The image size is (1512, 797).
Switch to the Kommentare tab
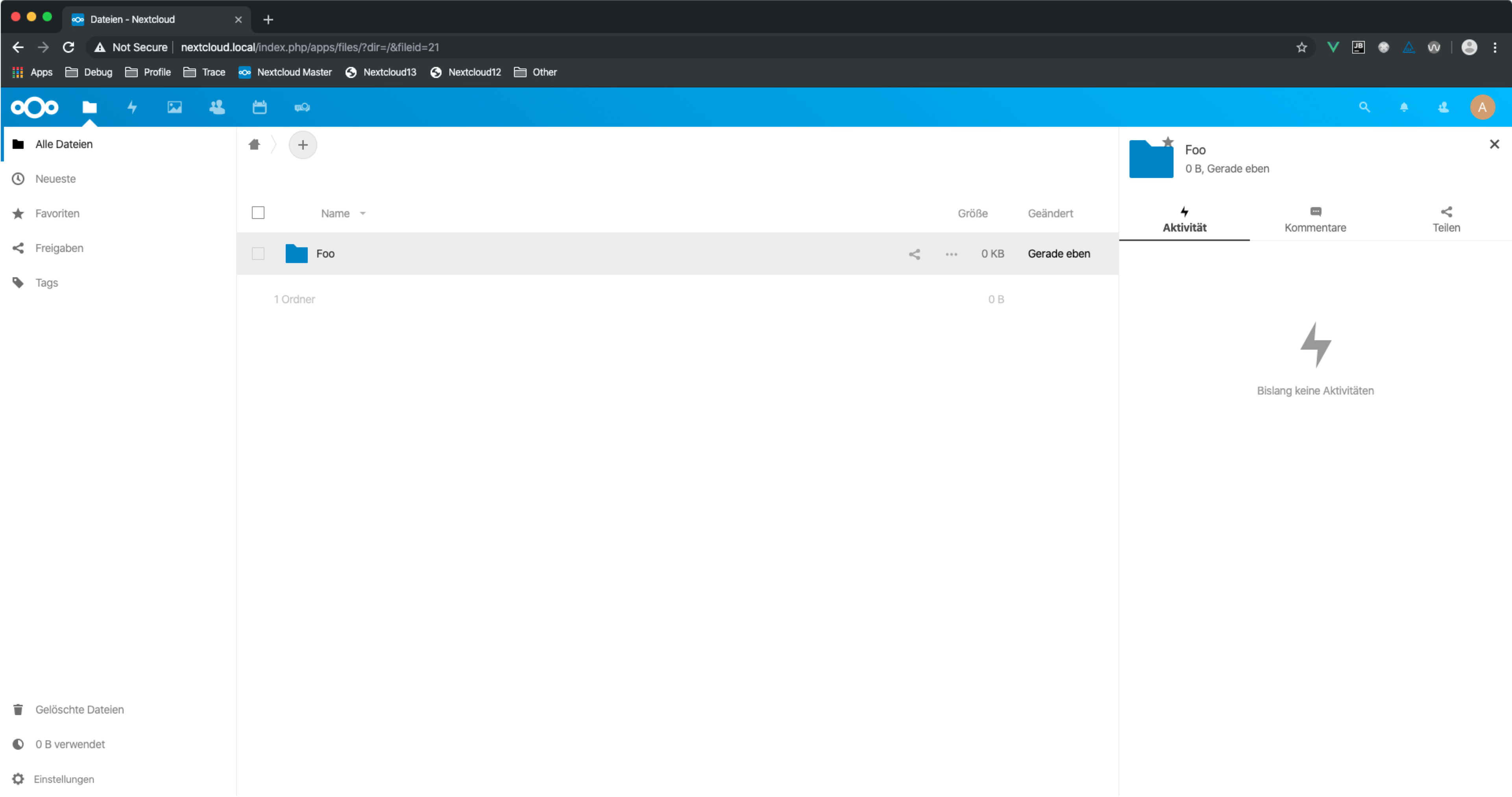click(x=1315, y=219)
